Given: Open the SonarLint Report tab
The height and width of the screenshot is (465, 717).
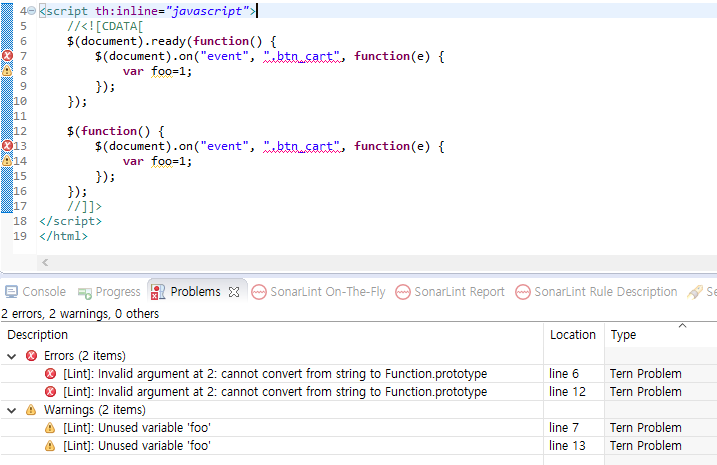Looking at the screenshot, I should click(x=450, y=292).
